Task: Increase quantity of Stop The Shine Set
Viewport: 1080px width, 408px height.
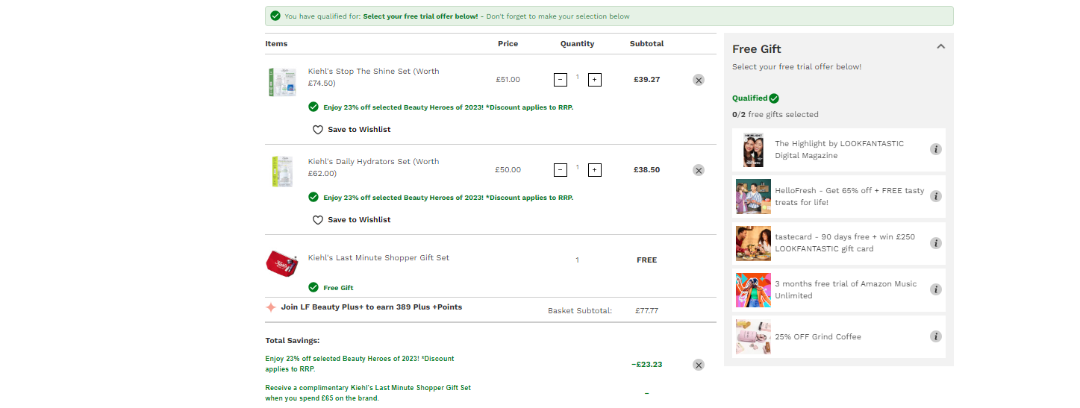Action: click(x=595, y=80)
